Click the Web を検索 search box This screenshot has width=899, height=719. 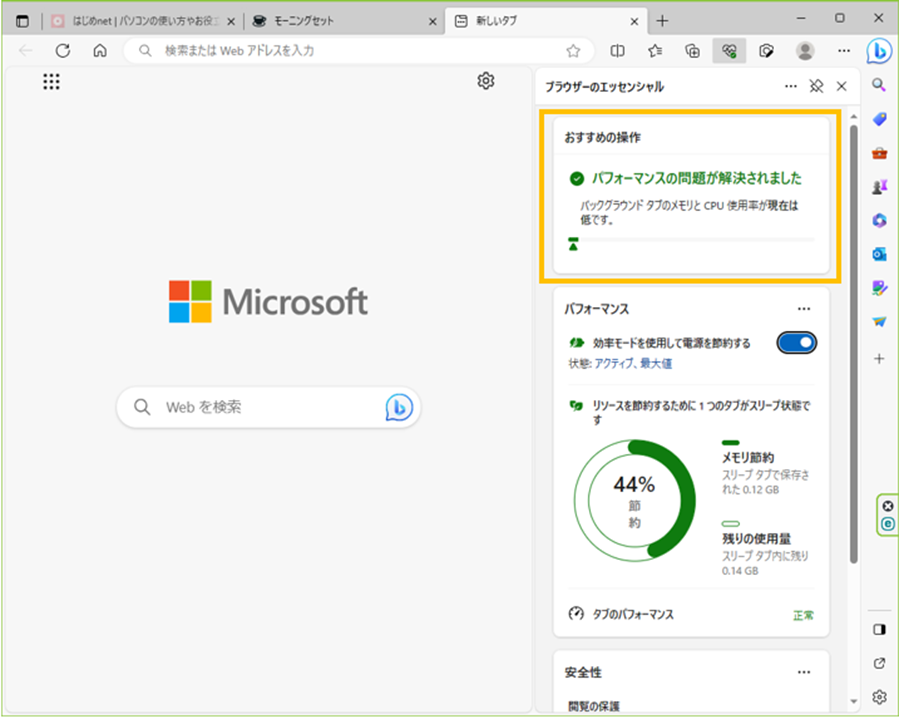point(268,408)
